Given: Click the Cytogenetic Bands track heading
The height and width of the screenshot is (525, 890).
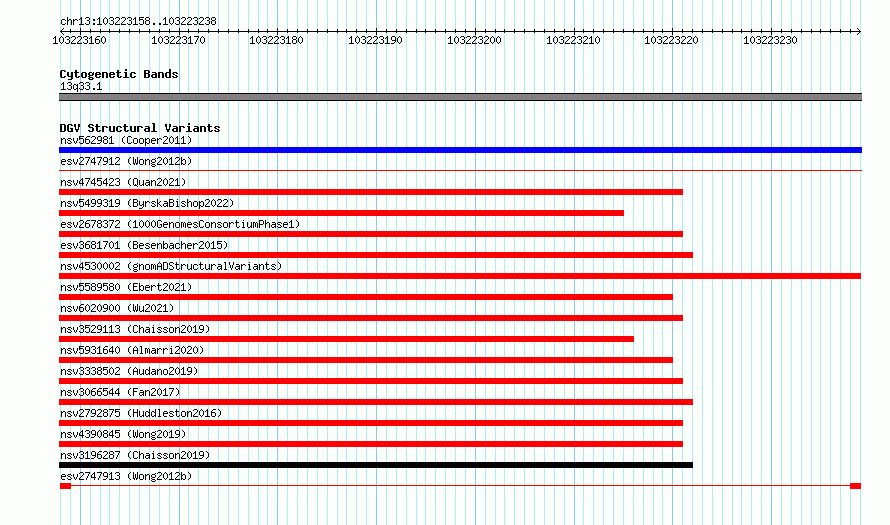Looking at the screenshot, I should point(119,74).
